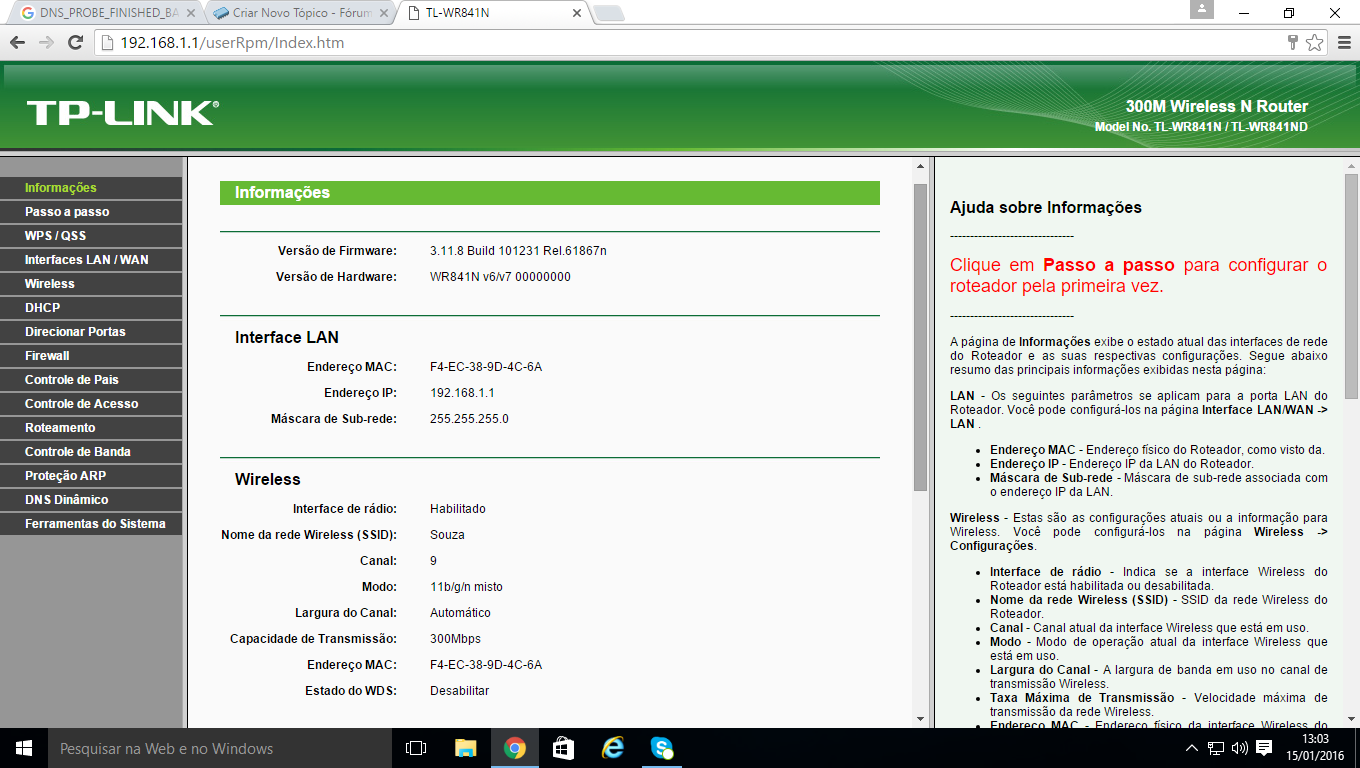Image resolution: width=1360 pixels, height=768 pixels.
Task: Open the Action Center notifications icon
Action: 1264,748
